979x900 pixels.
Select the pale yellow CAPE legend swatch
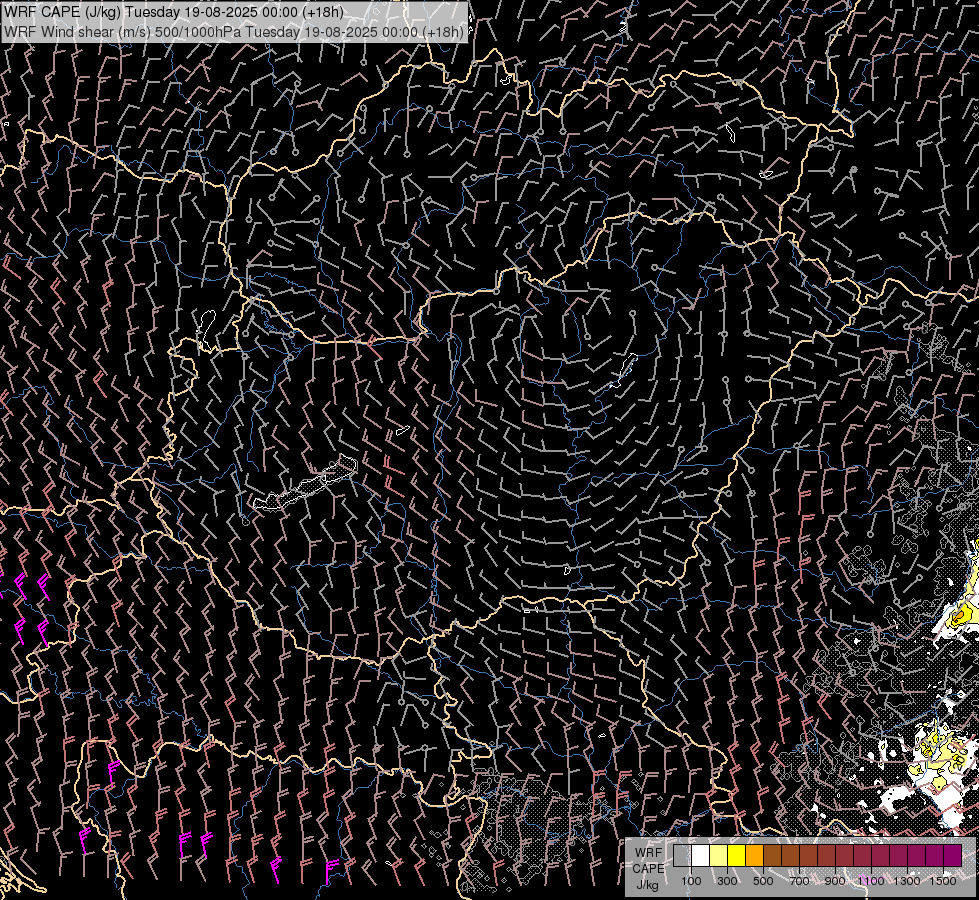719,855
